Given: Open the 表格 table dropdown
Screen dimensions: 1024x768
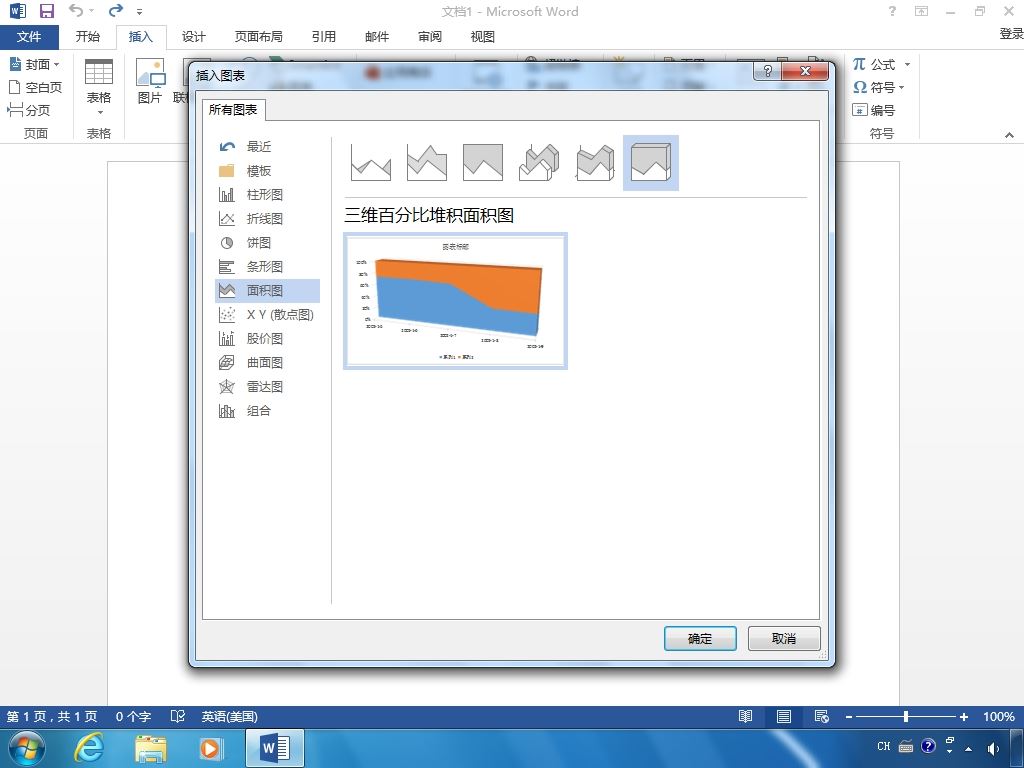Looking at the screenshot, I should pos(99,88).
